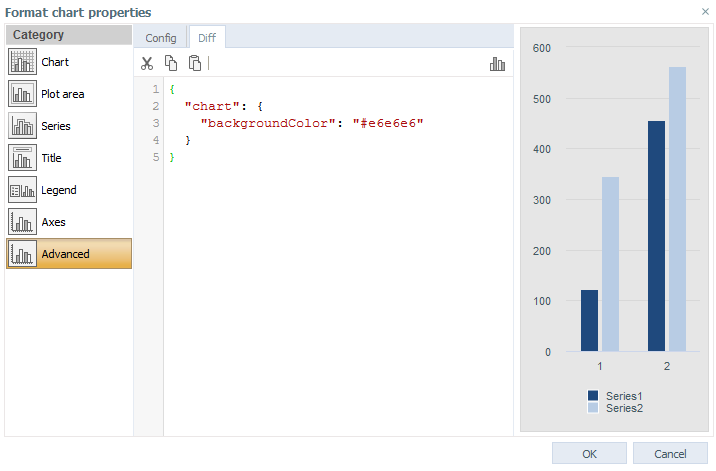Select the Advanced category

69,254
